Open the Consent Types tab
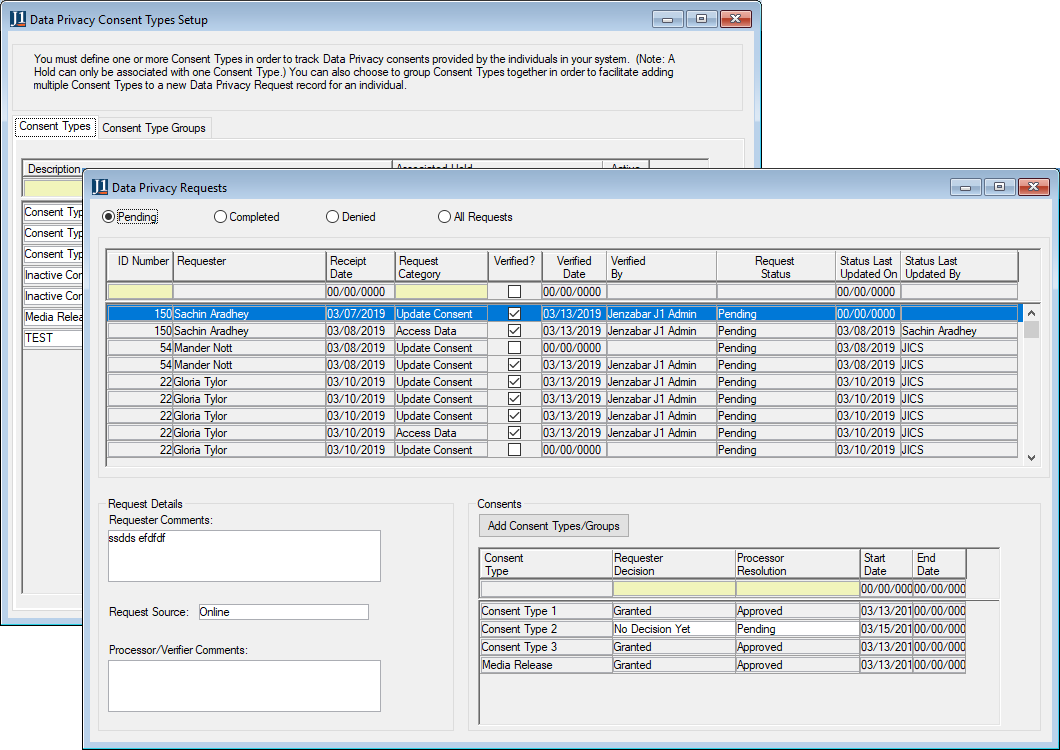The width and height of the screenshot is (1060, 750). click(x=55, y=127)
